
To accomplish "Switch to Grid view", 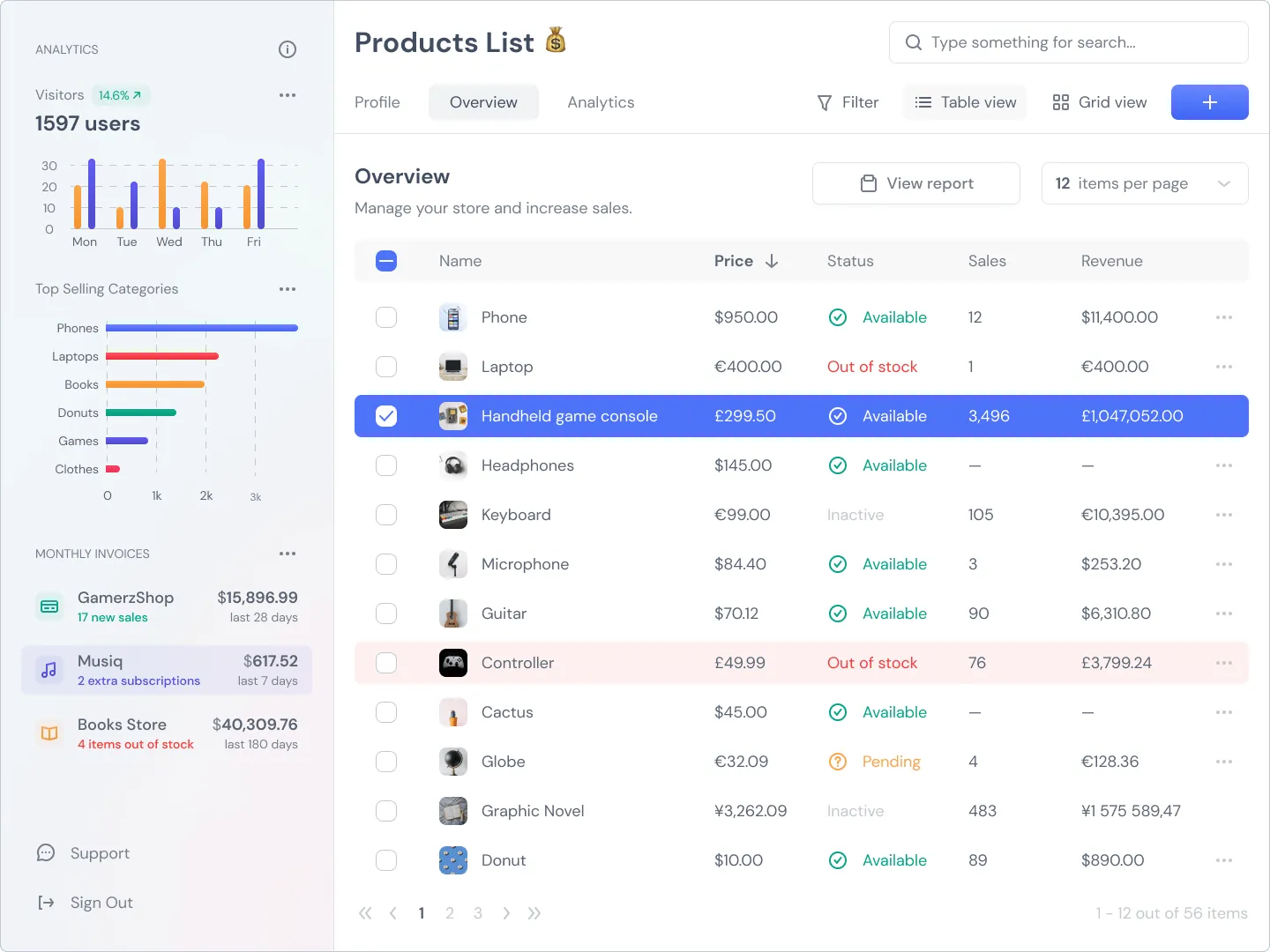I will [x=1099, y=102].
